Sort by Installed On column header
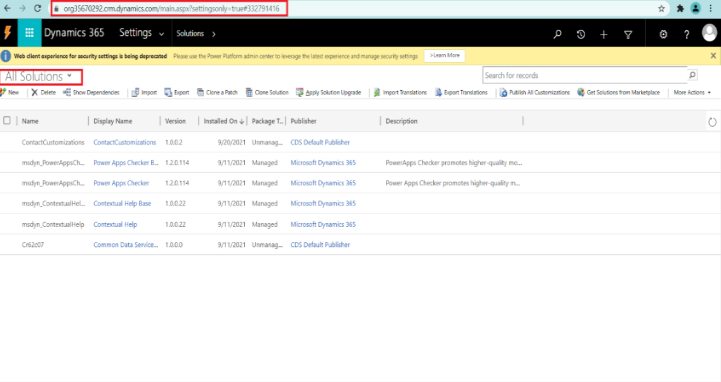Viewport: 721px width, 382px height. click(x=224, y=121)
